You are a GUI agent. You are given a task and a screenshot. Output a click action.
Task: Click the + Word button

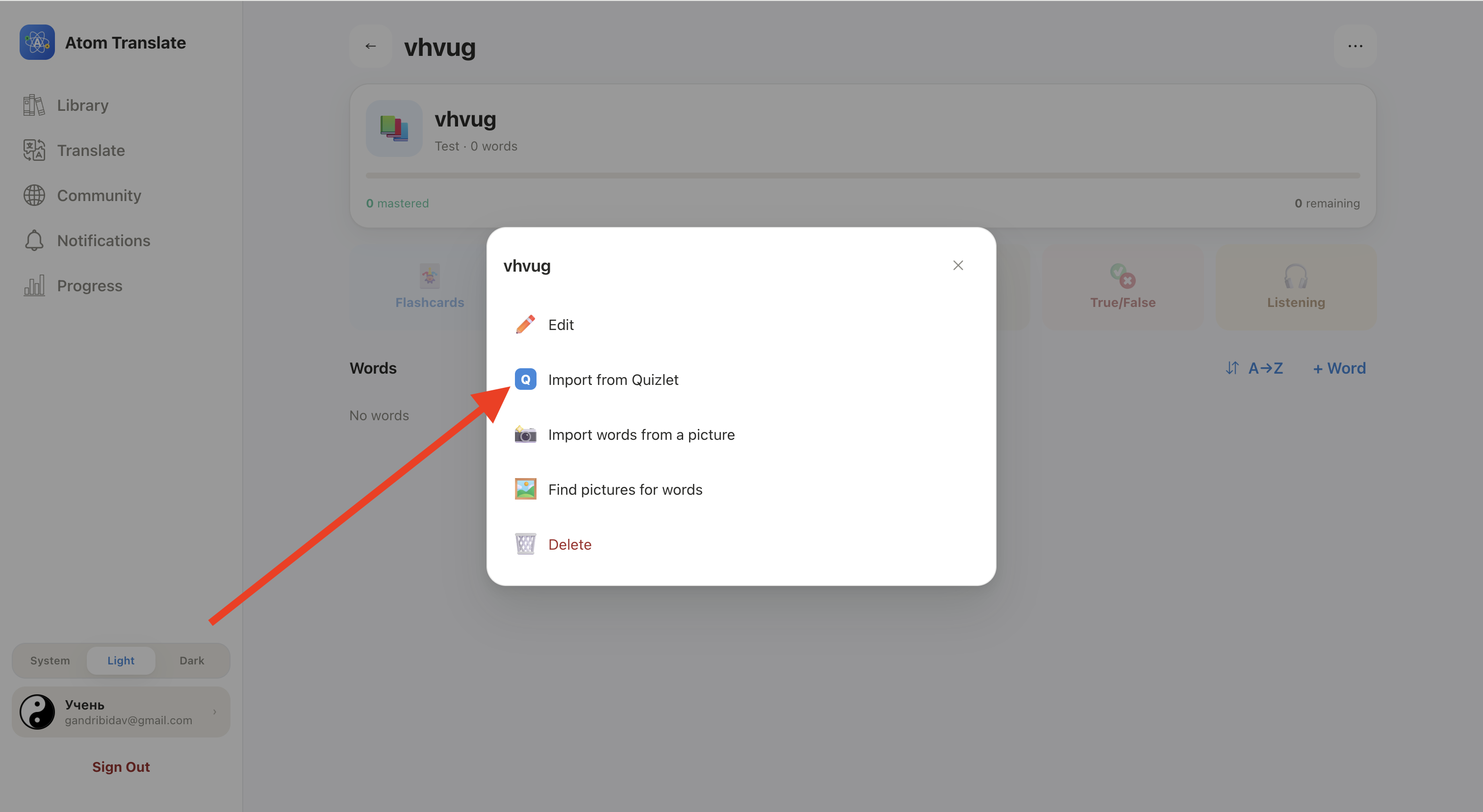tap(1339, 368)
